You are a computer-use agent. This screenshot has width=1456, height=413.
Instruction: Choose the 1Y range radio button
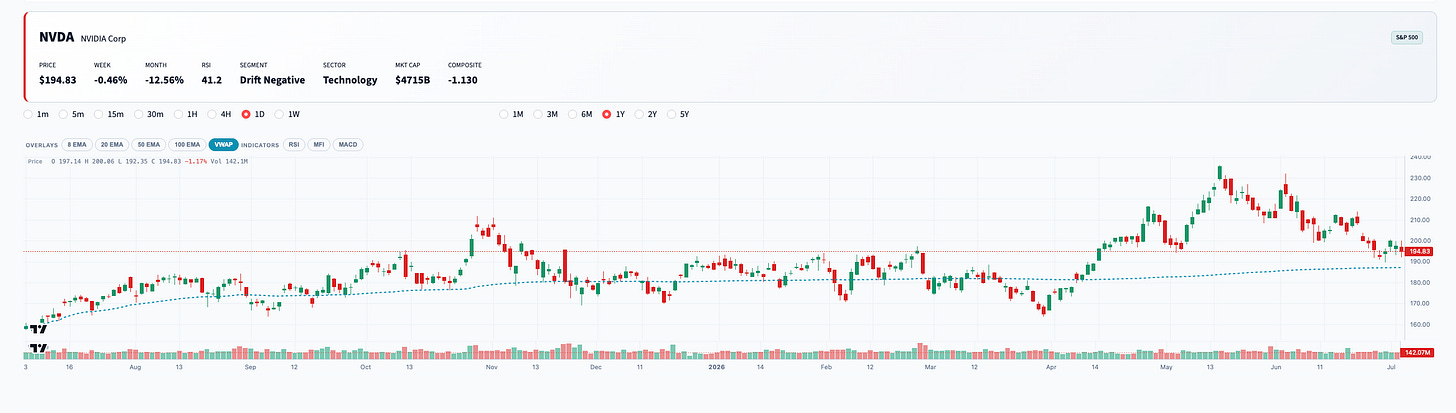(x=606, y=114)
